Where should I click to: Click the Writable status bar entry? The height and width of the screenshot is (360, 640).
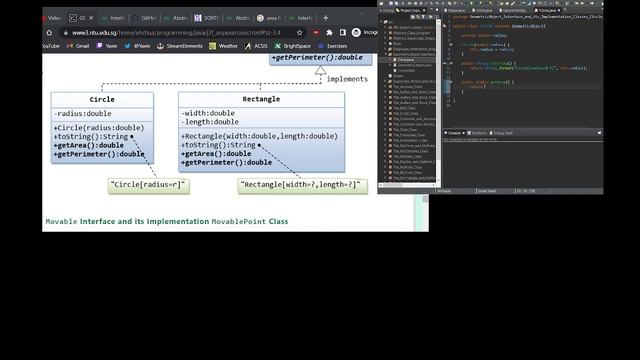click(444, 191)
